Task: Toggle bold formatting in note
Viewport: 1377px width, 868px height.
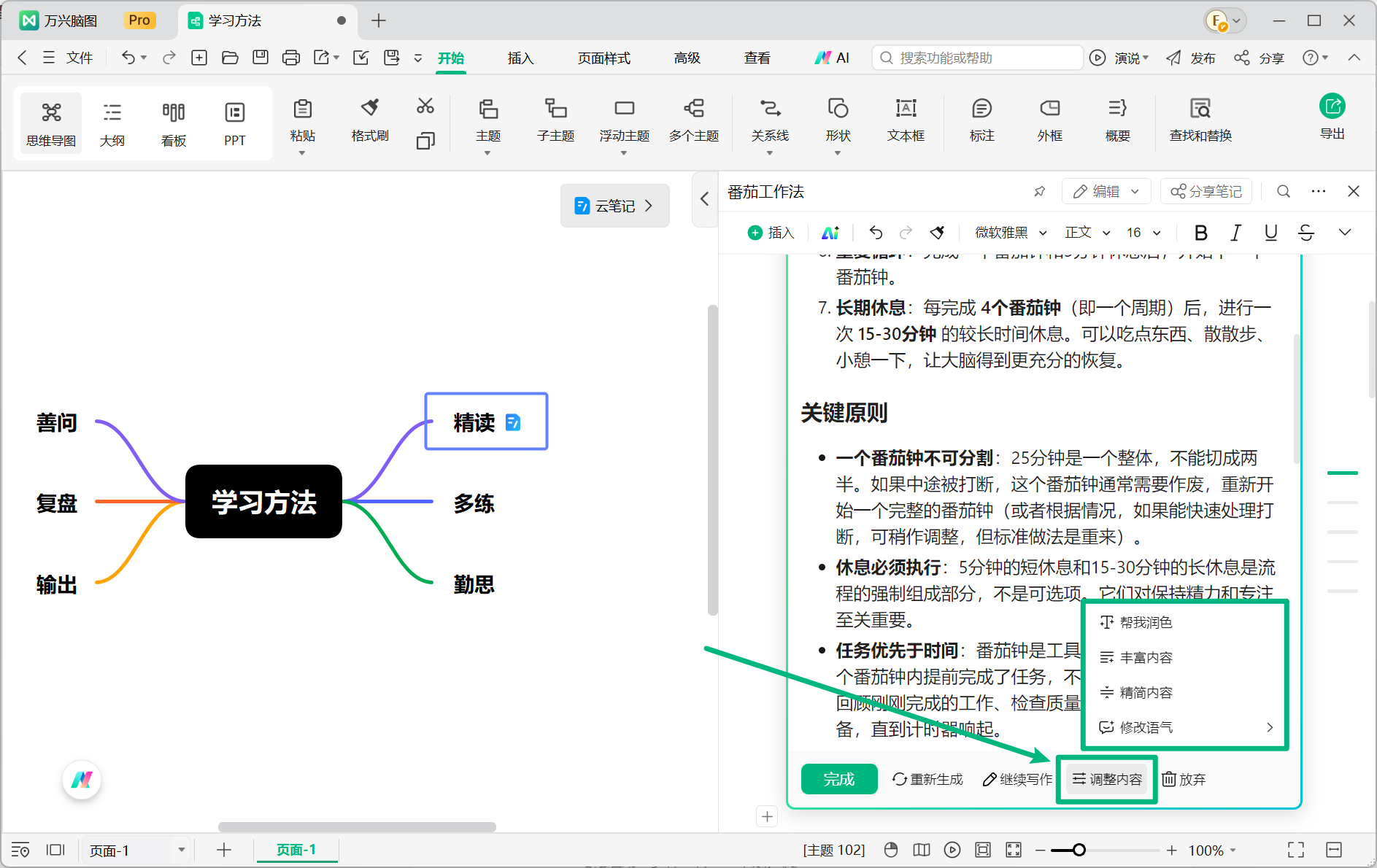Action: (x=1200, y=233)
